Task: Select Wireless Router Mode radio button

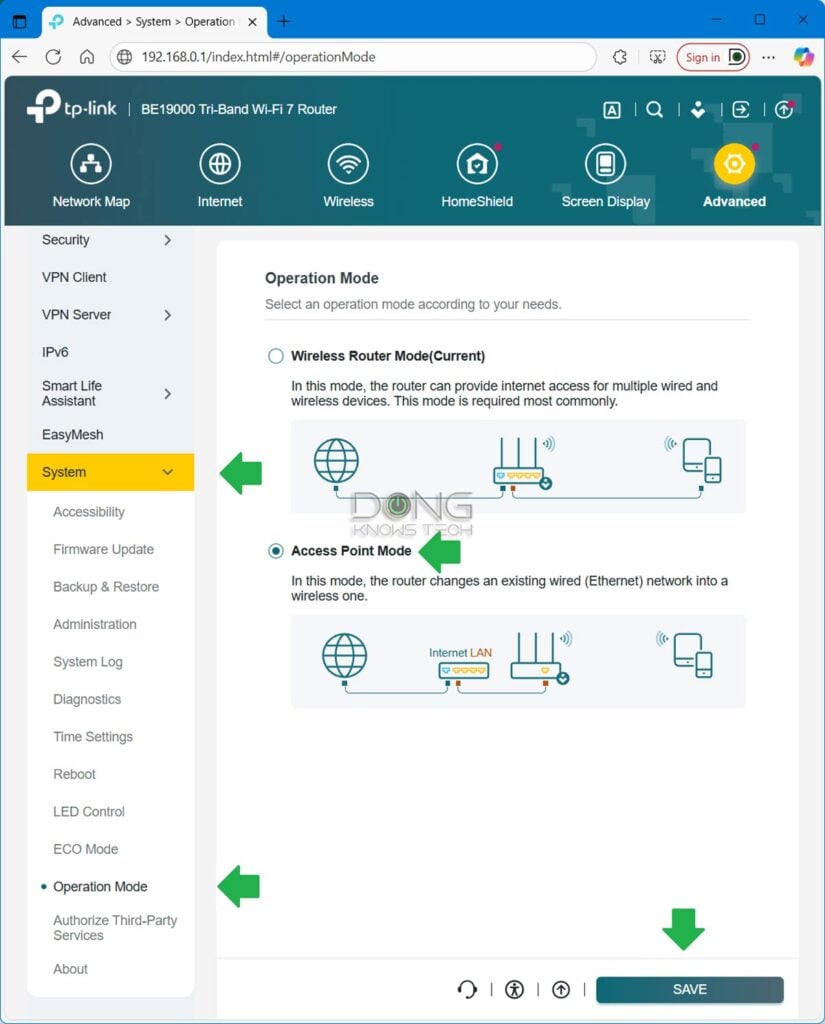Action: pyautogui.click(x=275, y=355)
